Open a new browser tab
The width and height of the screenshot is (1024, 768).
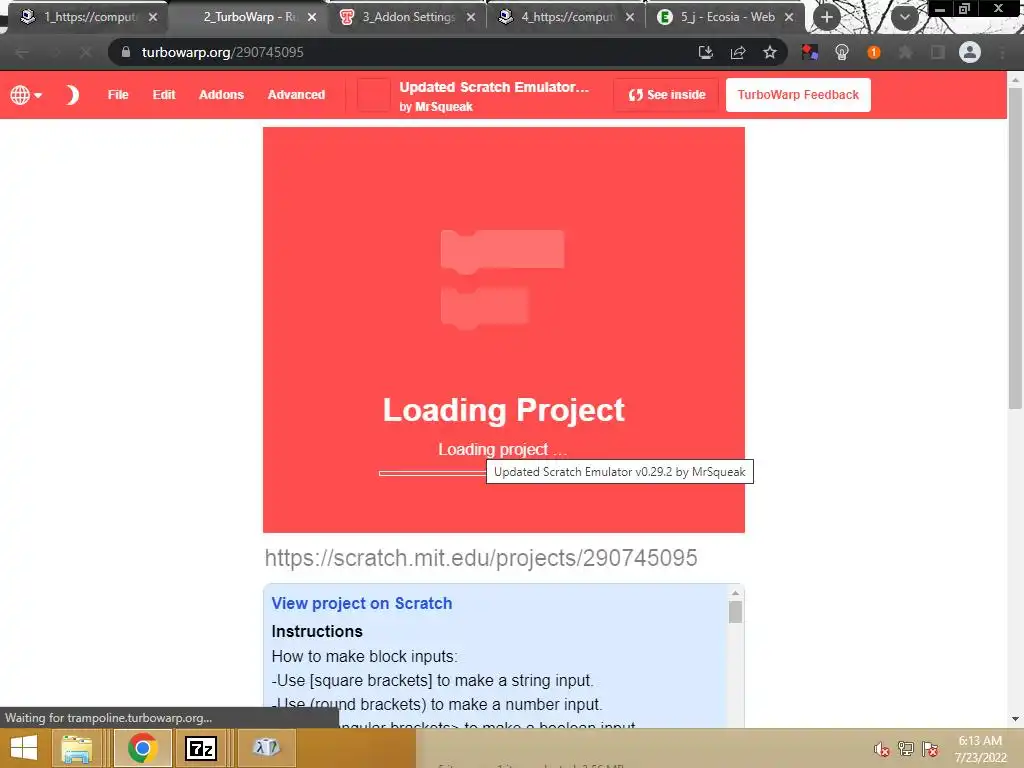point(827,17)
